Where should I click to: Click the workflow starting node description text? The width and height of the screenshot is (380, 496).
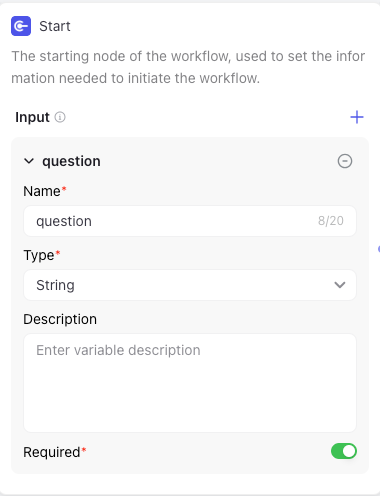pos(188,67)
